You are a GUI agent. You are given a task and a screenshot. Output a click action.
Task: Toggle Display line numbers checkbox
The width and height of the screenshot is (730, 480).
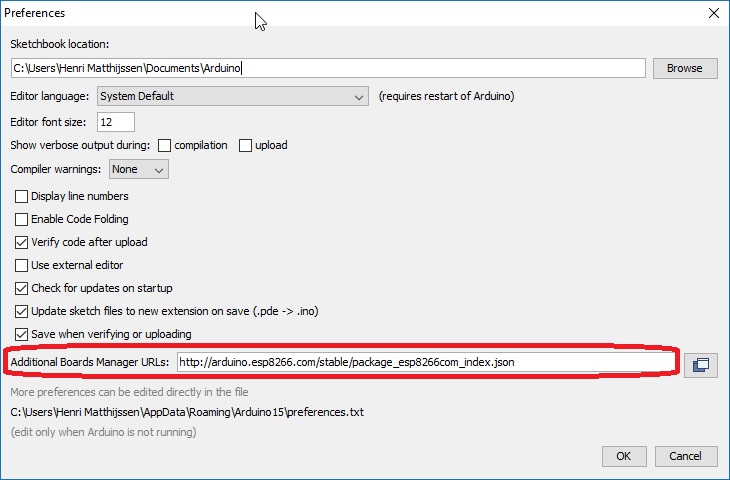pyautogui.click(x=21, y=197)
